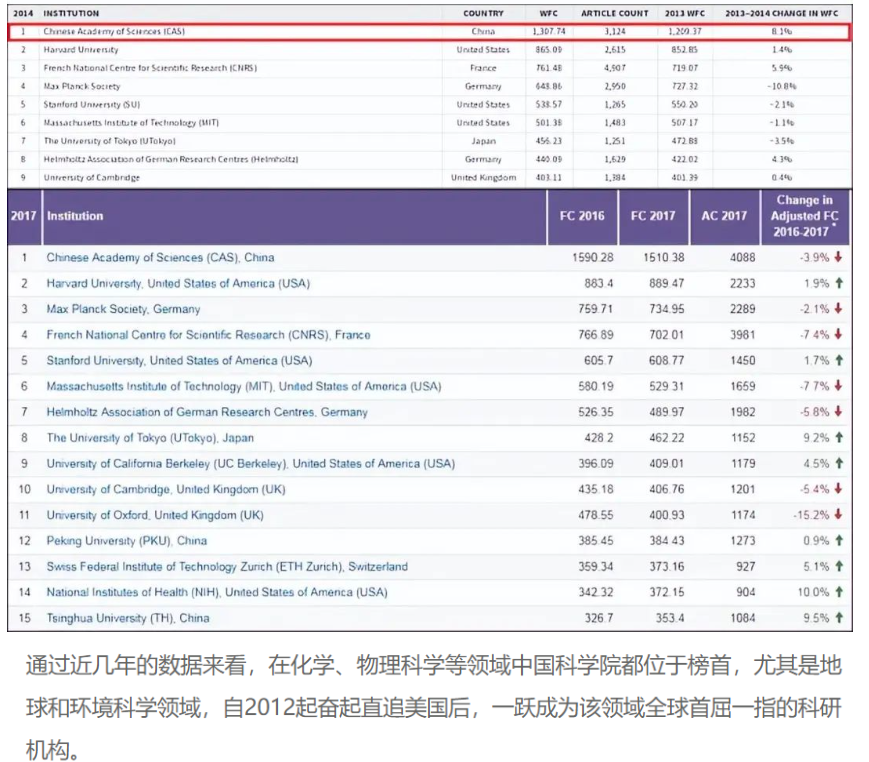
Task: Click the Change in Adjusted FC 2016-2017 header
Action: [x=804, y=216]
